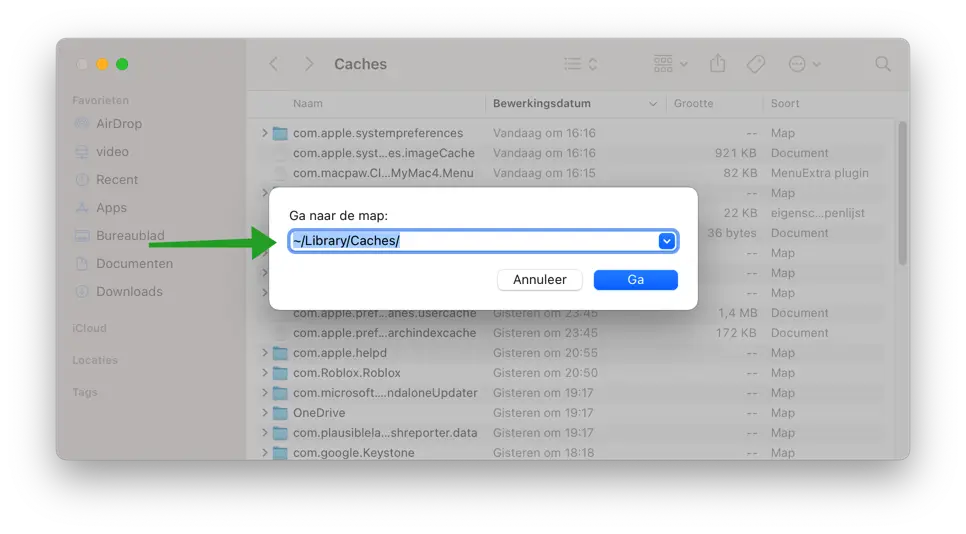Sort by the Bewerkingsdatum column header

542,103
